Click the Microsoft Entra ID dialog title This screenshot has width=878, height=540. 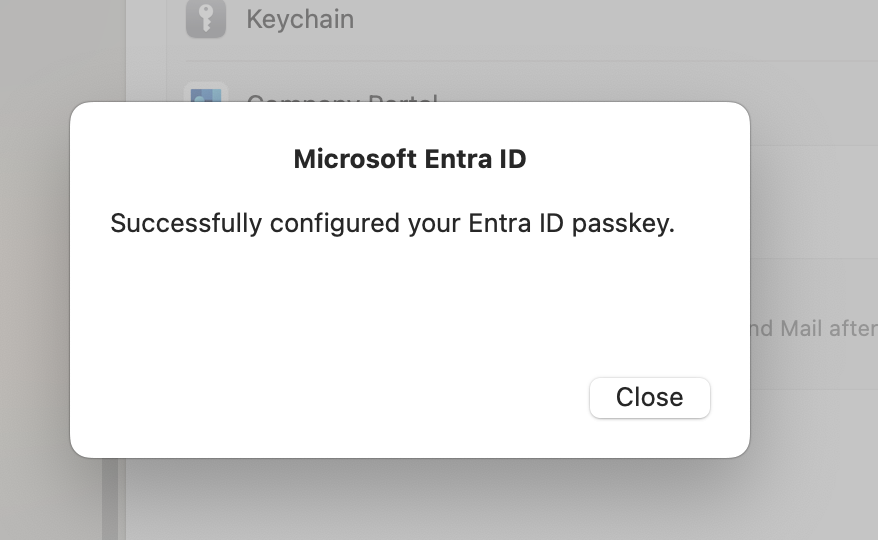pos(410,159)
